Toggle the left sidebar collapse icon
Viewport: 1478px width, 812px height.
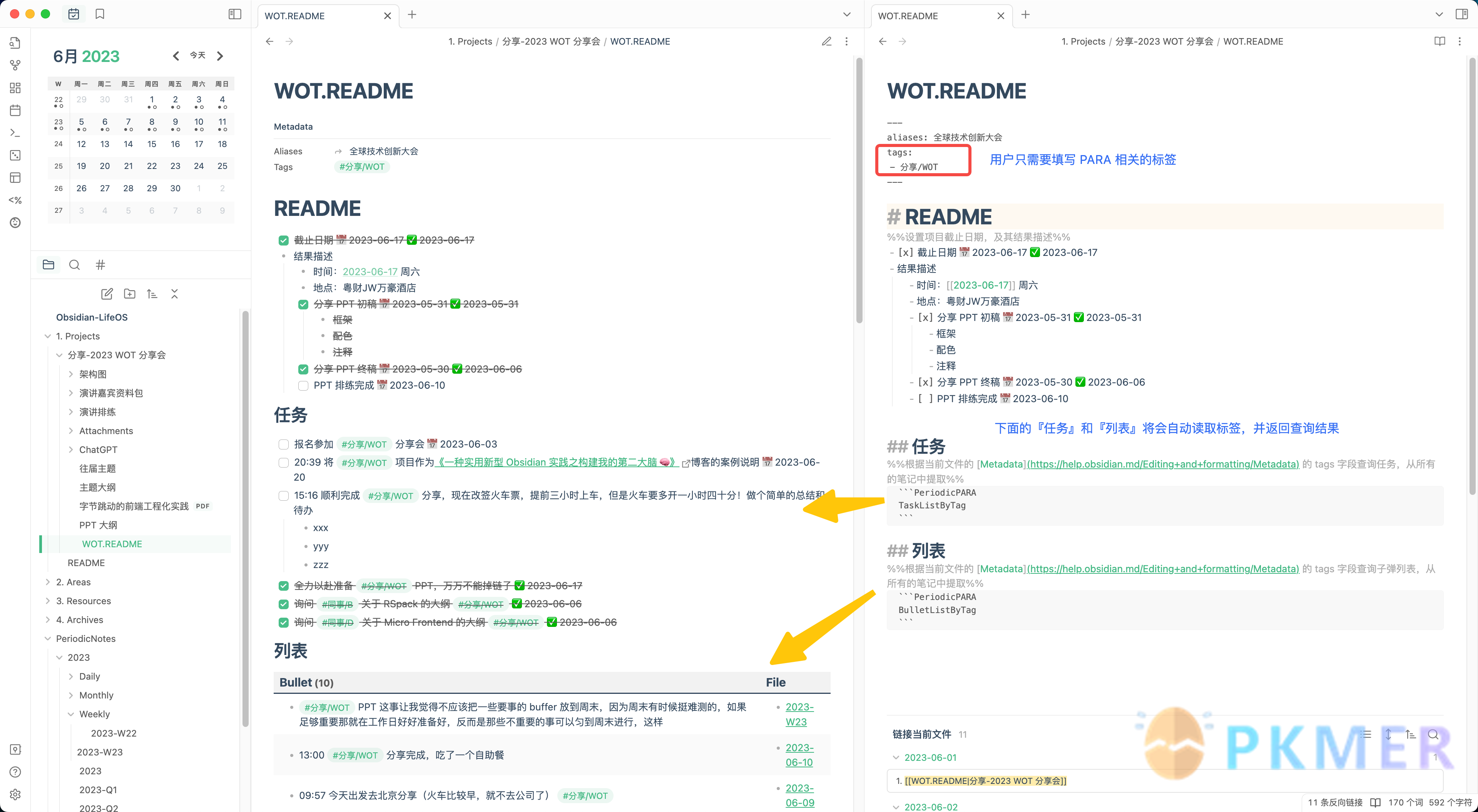click(235, 14)
